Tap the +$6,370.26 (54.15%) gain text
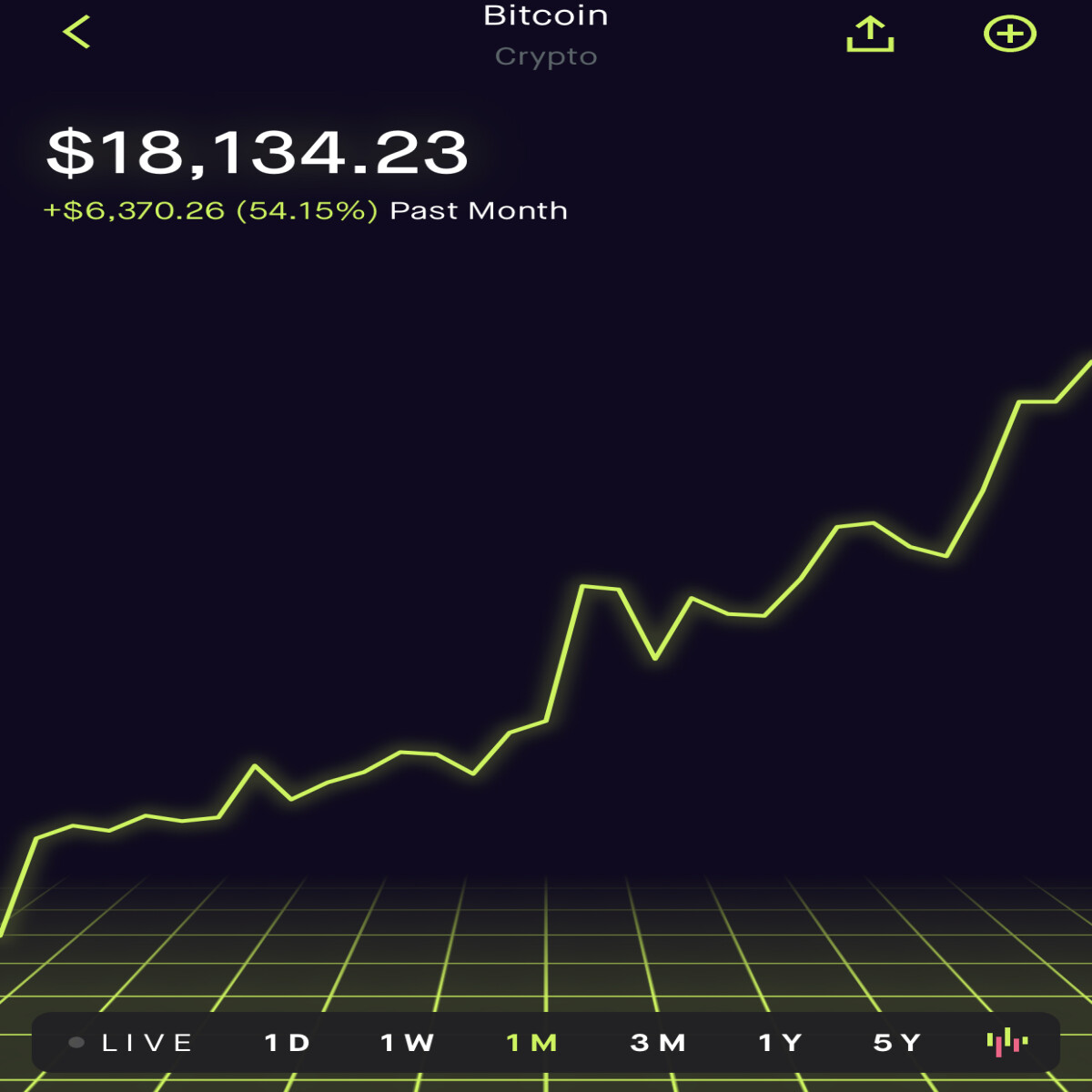 [210, 210]
